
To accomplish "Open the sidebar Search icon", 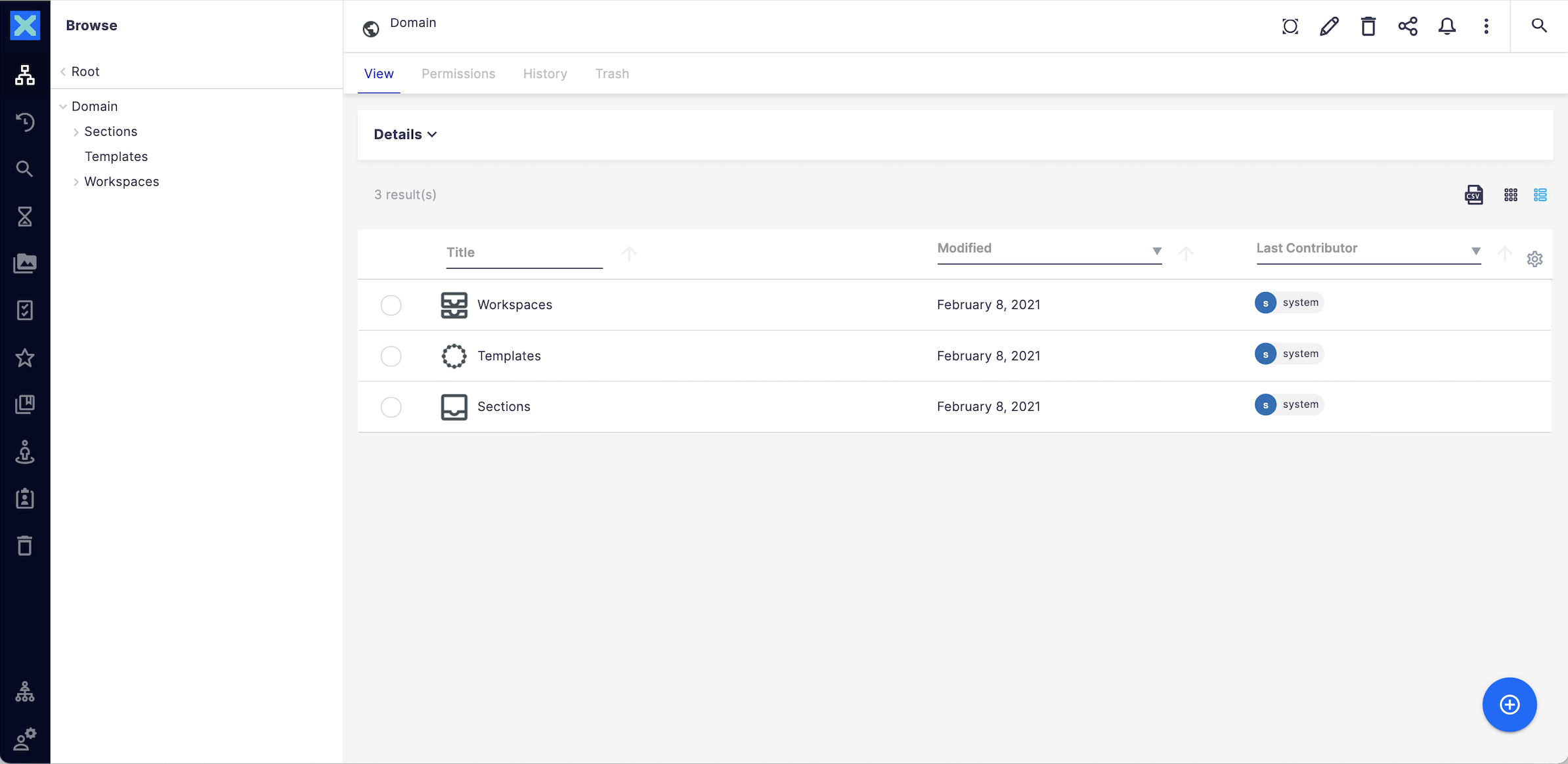I will point(25,169).
